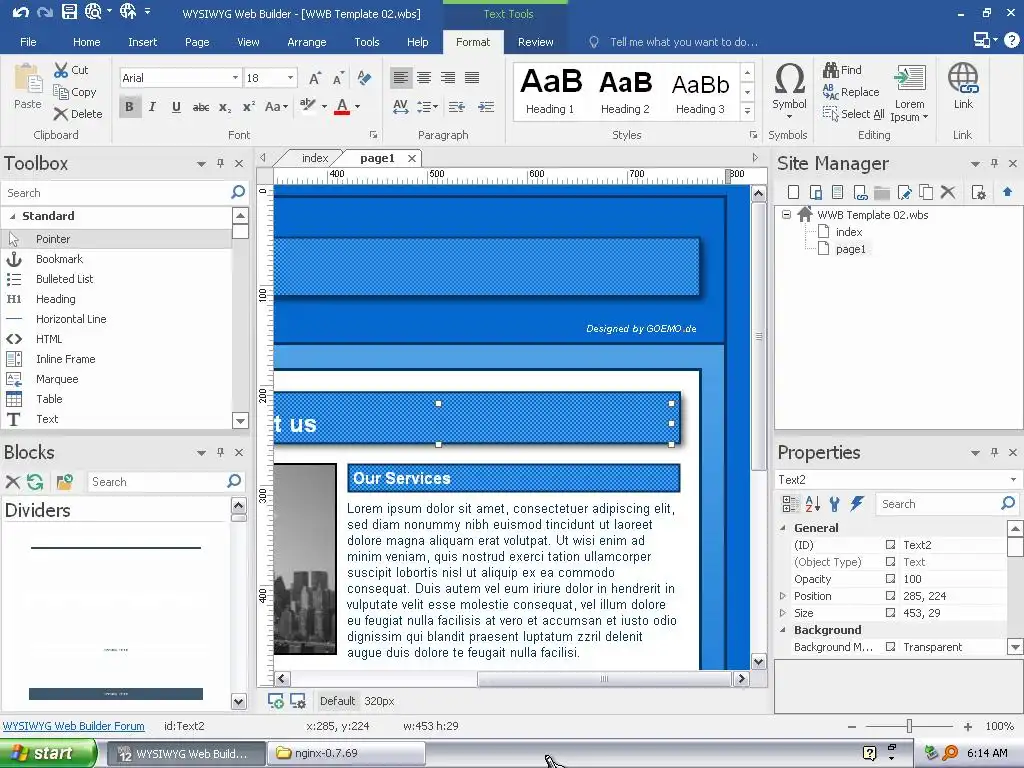This screenshot has width=1024, height=768.
Task: Open the Symbol omega icon
Action: pos(789,78)
